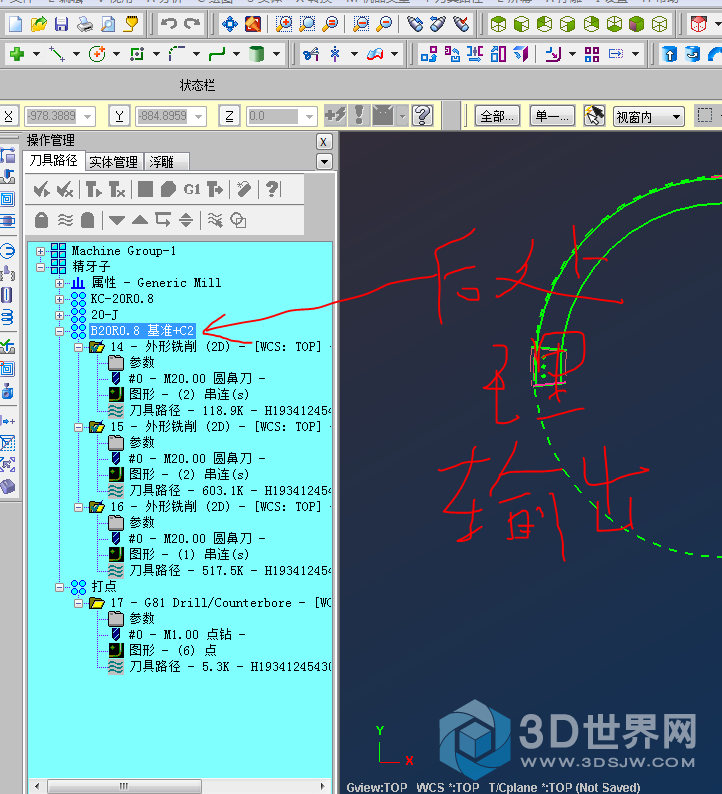Screen dimensions: 722x794
Task: Toggle Only display associative geometry
Action: click(238, 220)
